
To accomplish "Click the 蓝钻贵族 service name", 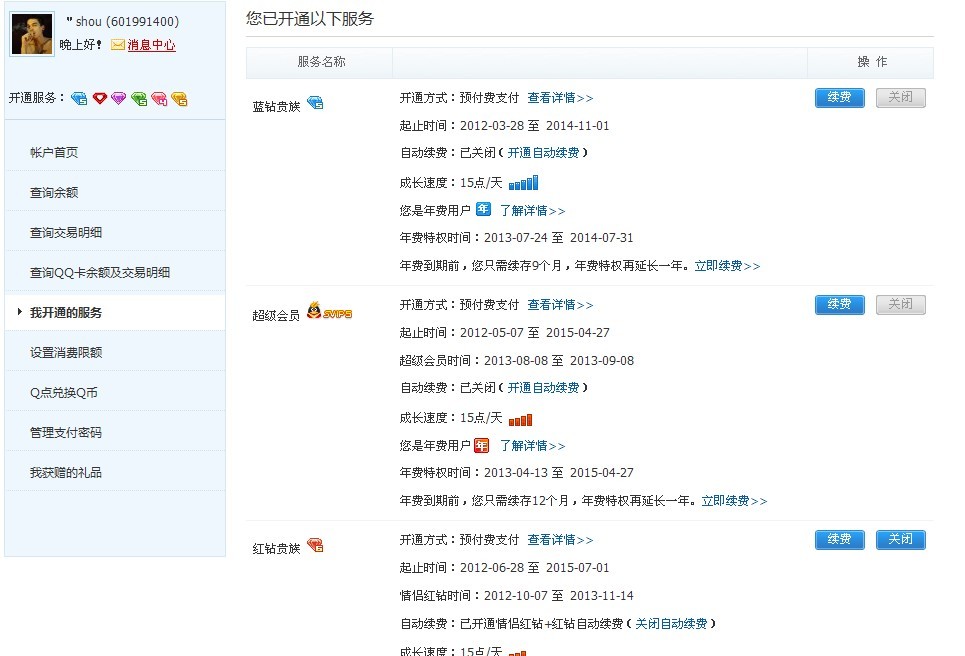I will coord(276,106).
